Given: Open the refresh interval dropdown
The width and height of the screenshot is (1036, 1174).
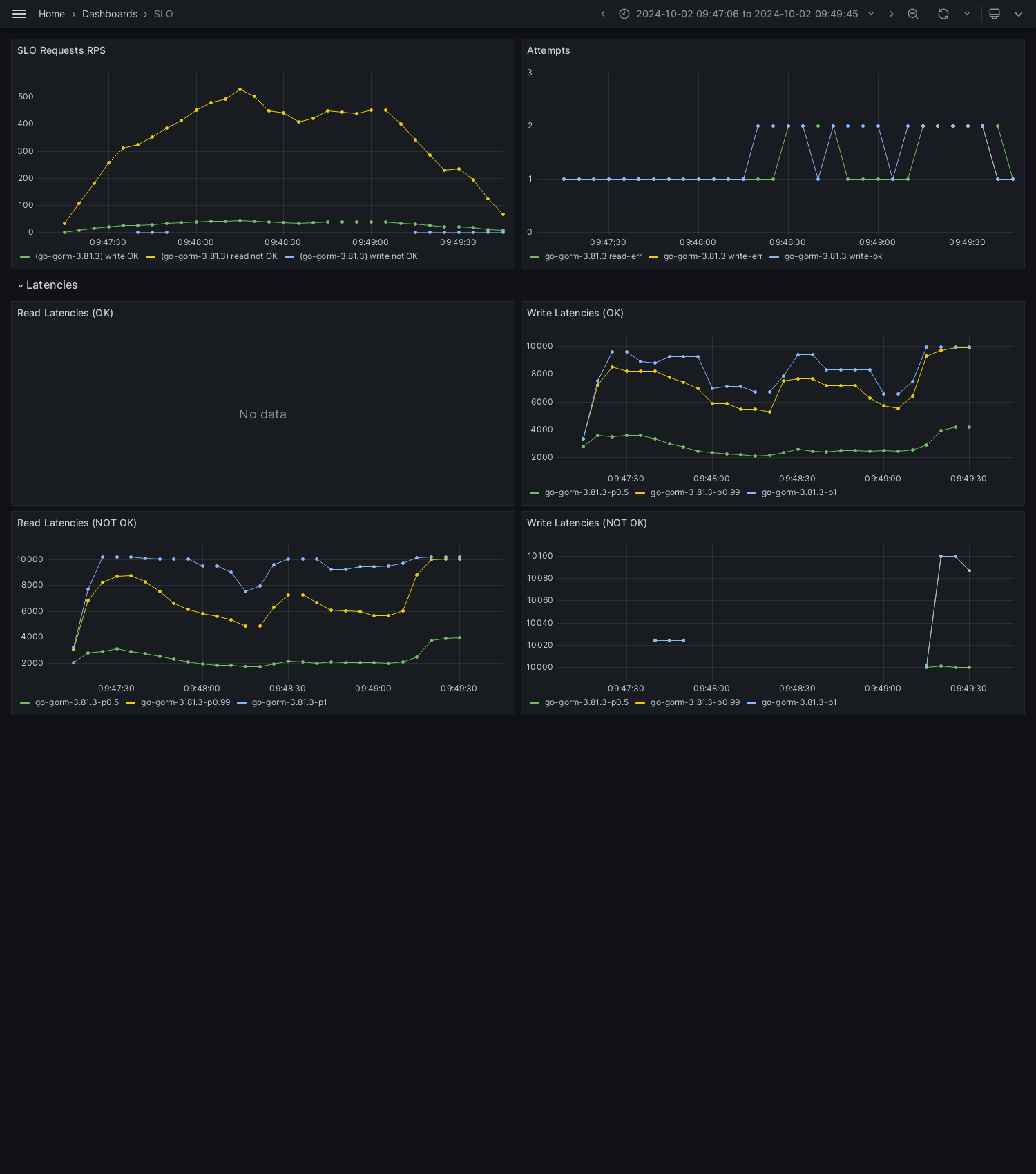Looking at the screenshot, I should pos(967,14).
